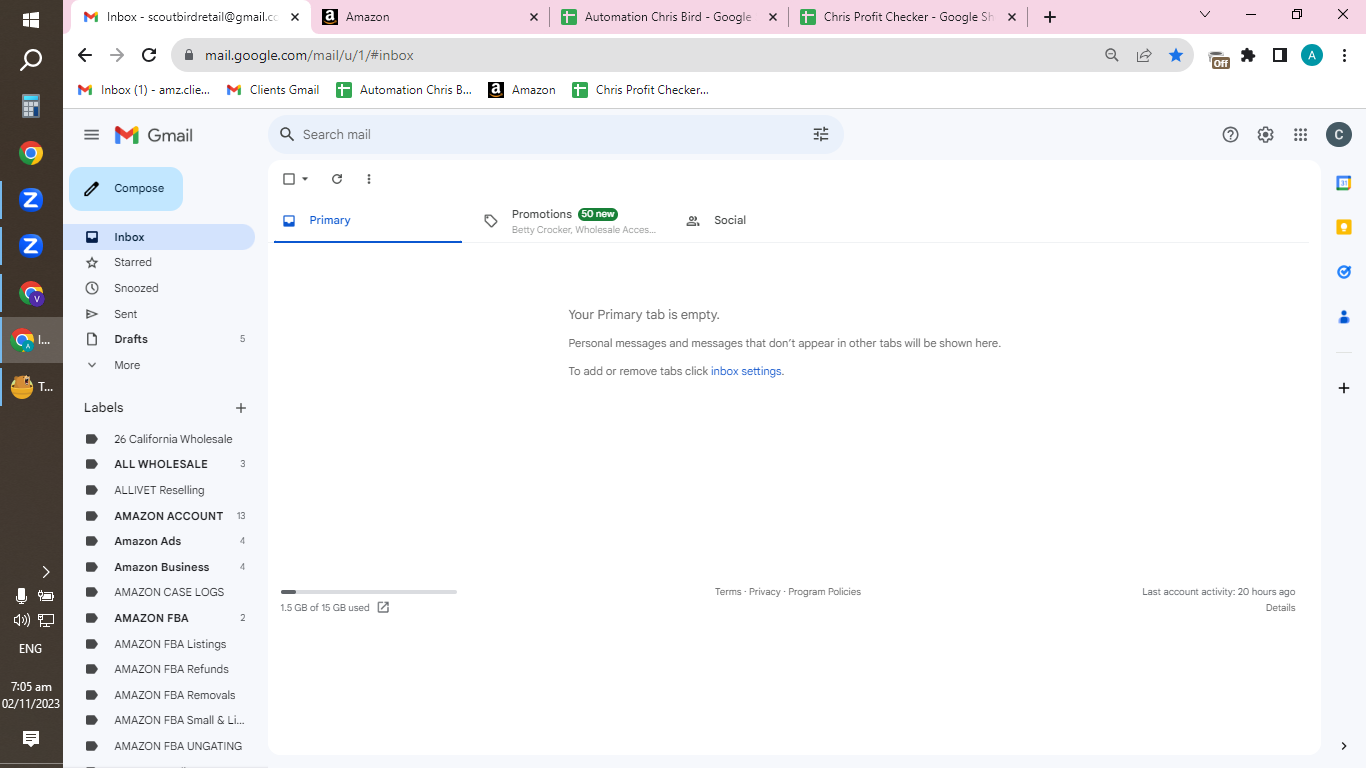Toggle Chrome side panel icon

(1280, 56)
